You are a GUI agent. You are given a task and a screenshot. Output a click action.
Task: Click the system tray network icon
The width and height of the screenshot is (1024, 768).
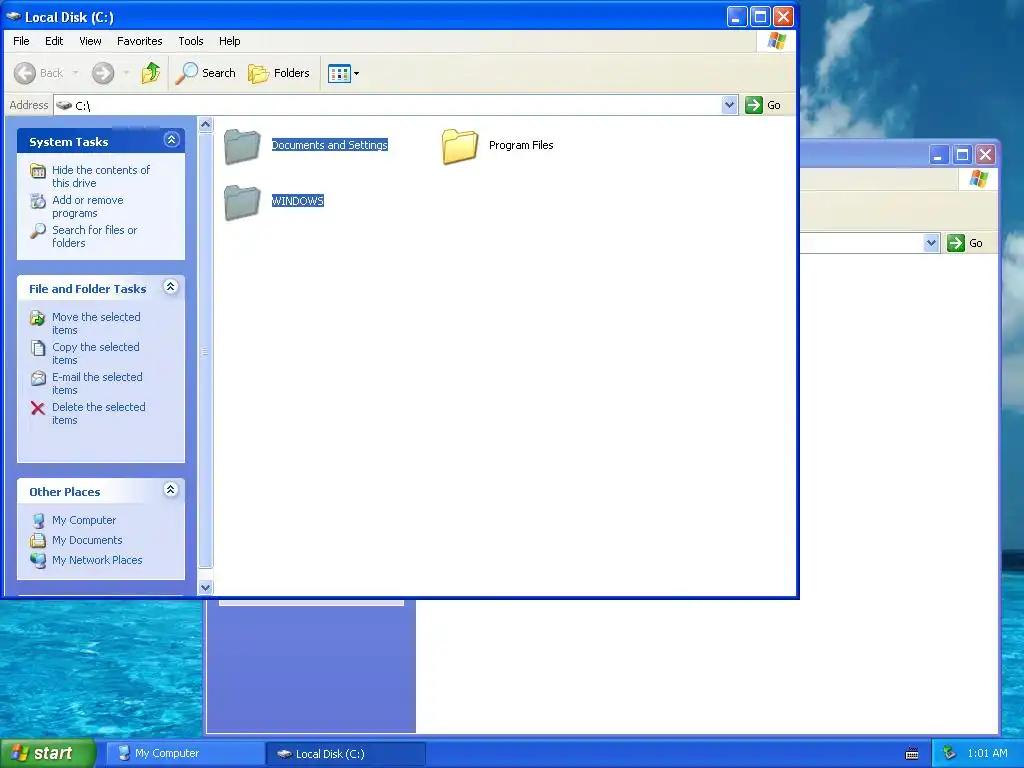click(950, 753)
